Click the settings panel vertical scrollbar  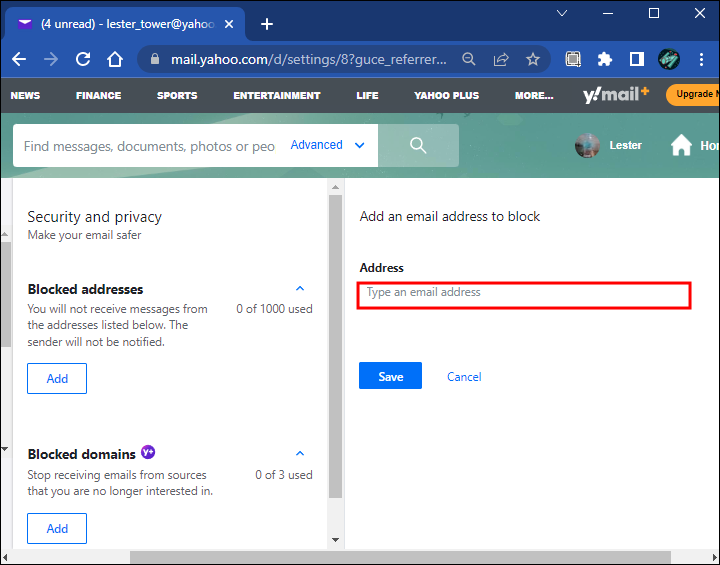[335, 347]
